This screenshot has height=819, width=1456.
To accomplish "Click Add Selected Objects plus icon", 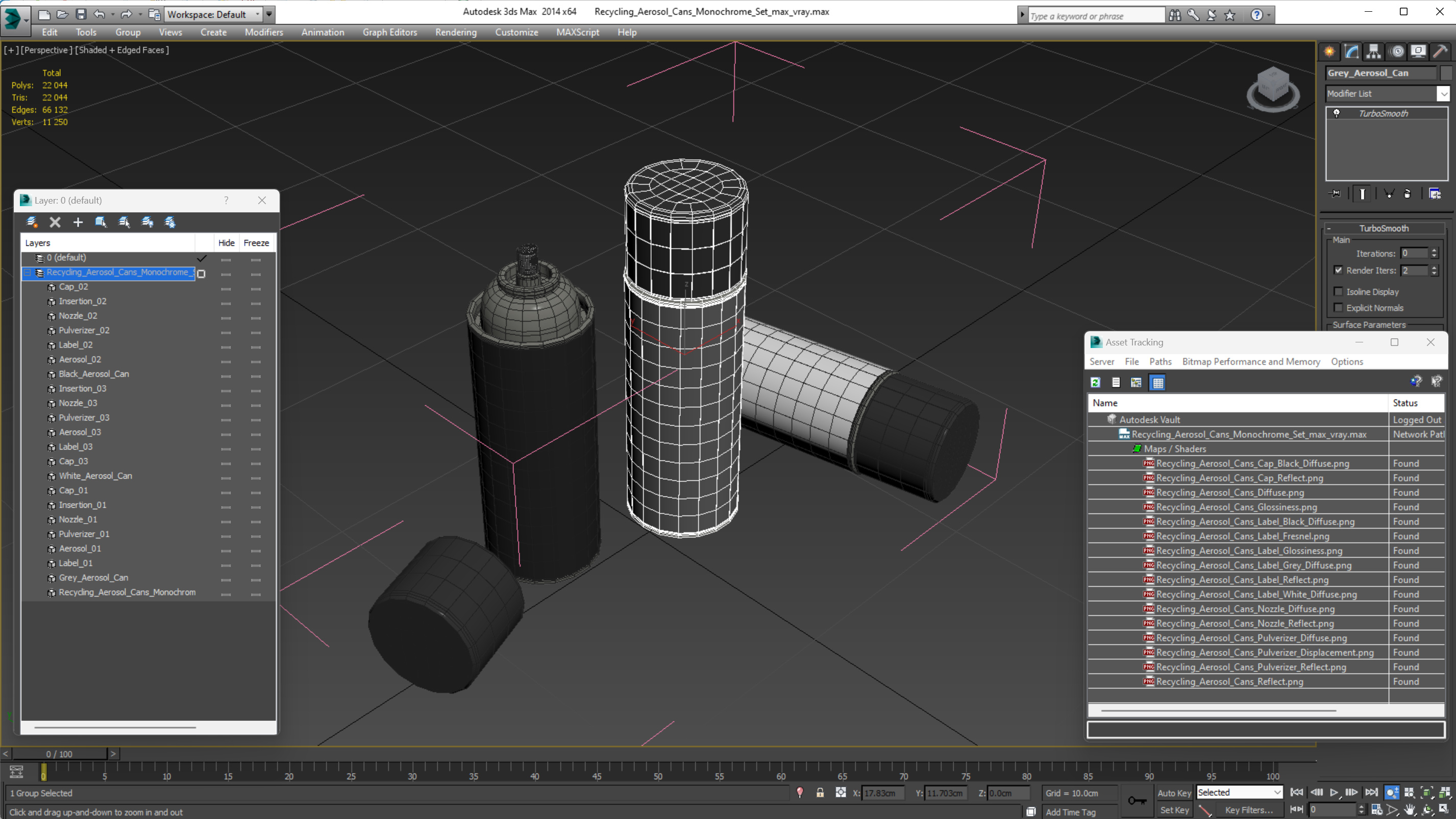I will (78, 222).
